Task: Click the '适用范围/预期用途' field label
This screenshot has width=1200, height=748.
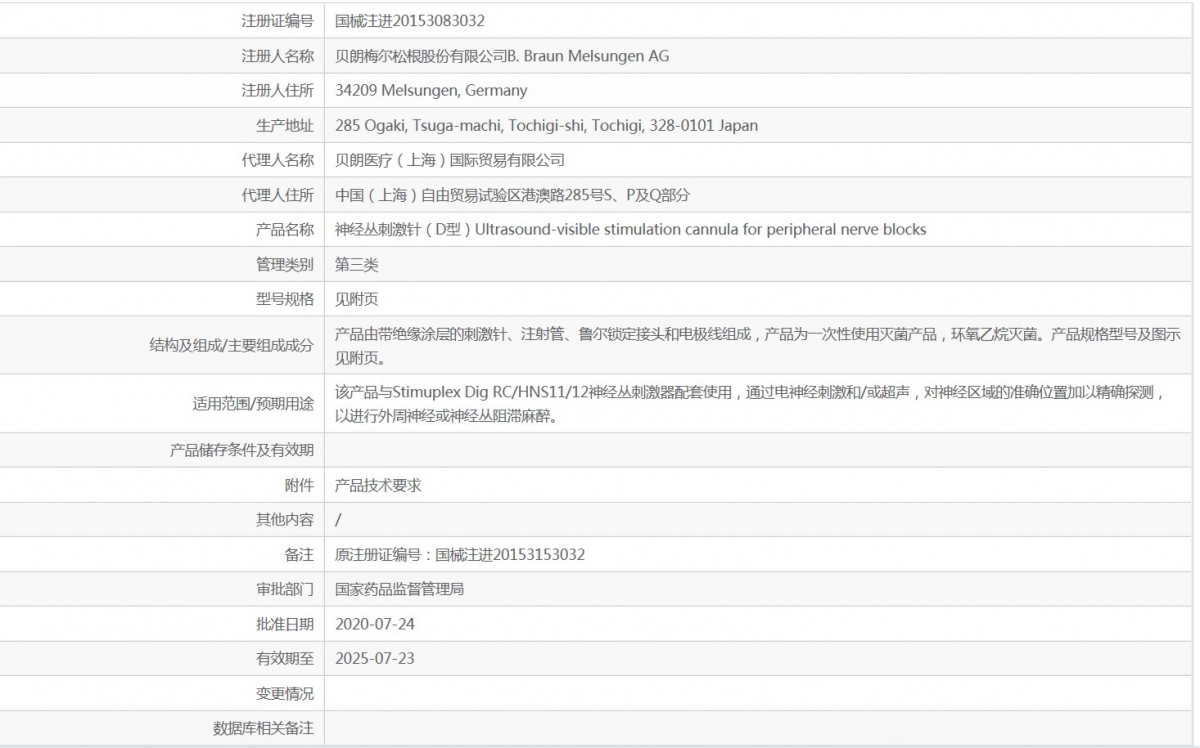Action: (253, 404)
